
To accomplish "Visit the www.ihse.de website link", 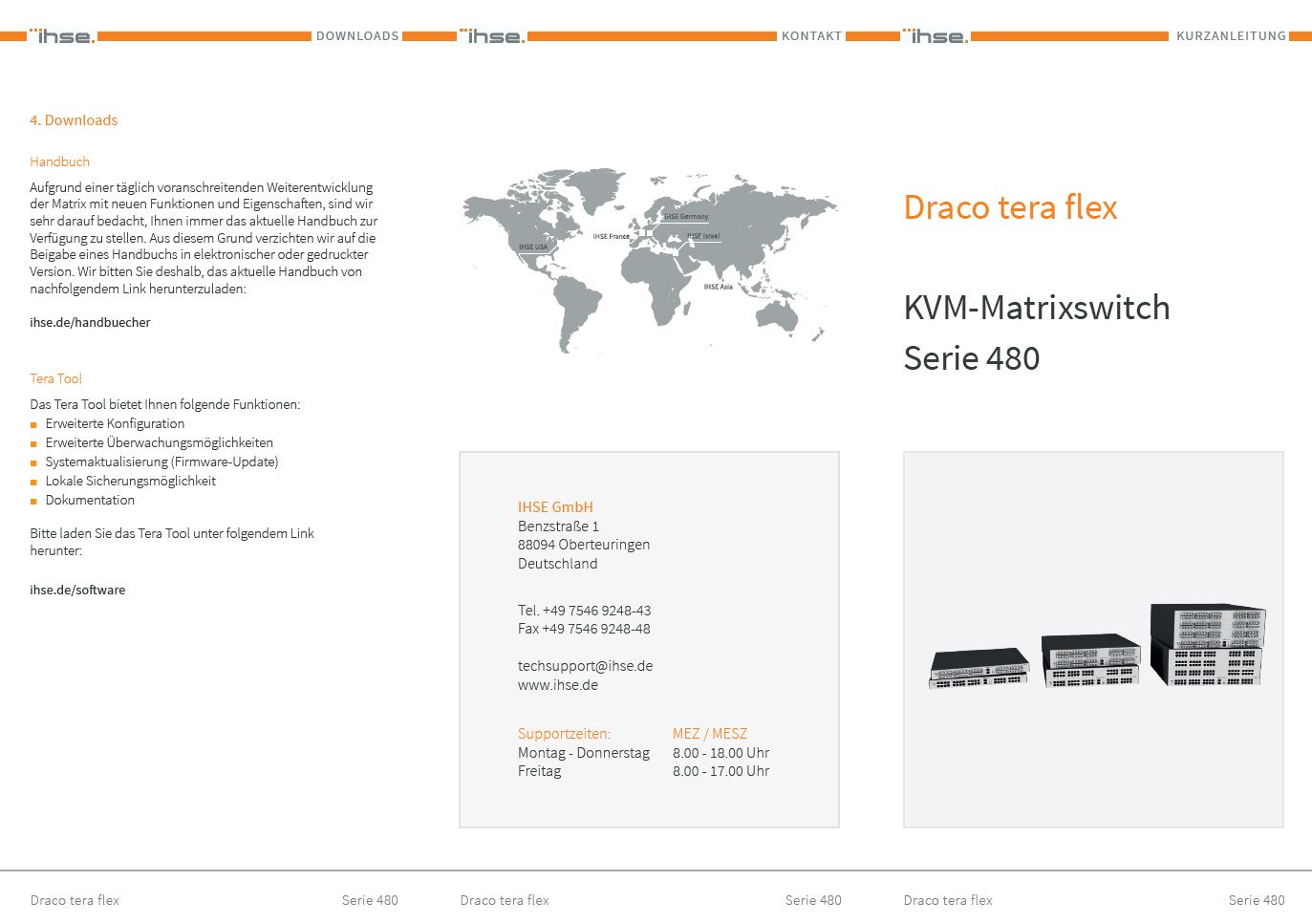I will coord(558,685).
